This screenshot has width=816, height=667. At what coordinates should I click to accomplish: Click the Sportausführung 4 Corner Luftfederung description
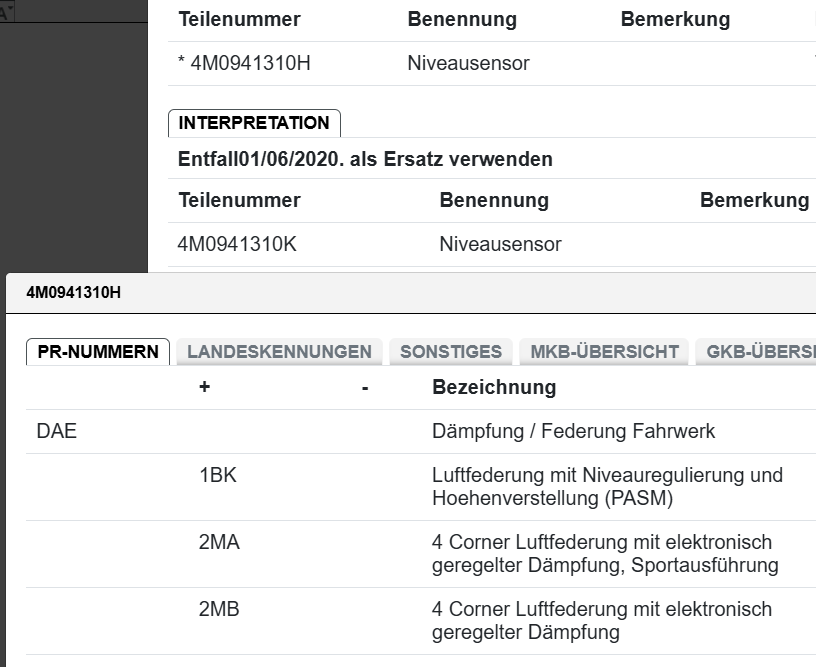(604, 553)
